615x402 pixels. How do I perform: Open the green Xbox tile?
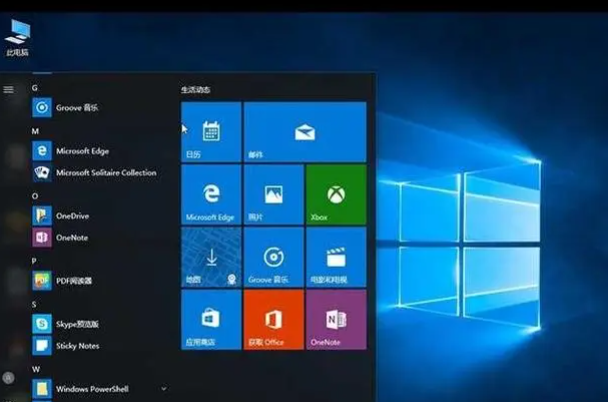336,195
